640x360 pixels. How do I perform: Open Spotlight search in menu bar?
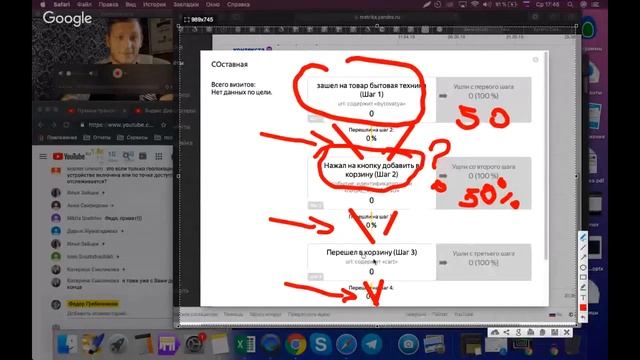[570, 4]
